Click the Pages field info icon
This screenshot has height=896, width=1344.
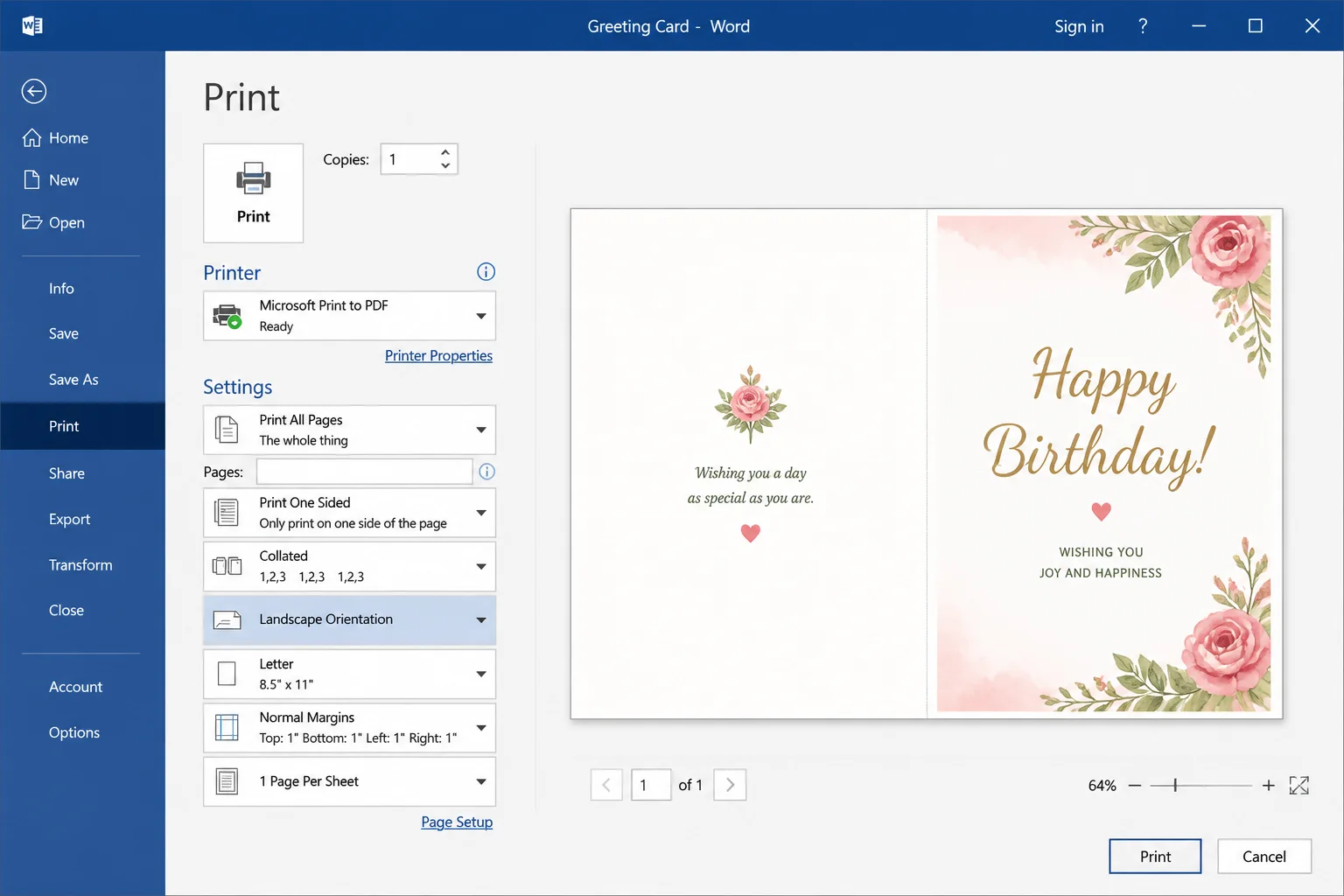point(487,472)
